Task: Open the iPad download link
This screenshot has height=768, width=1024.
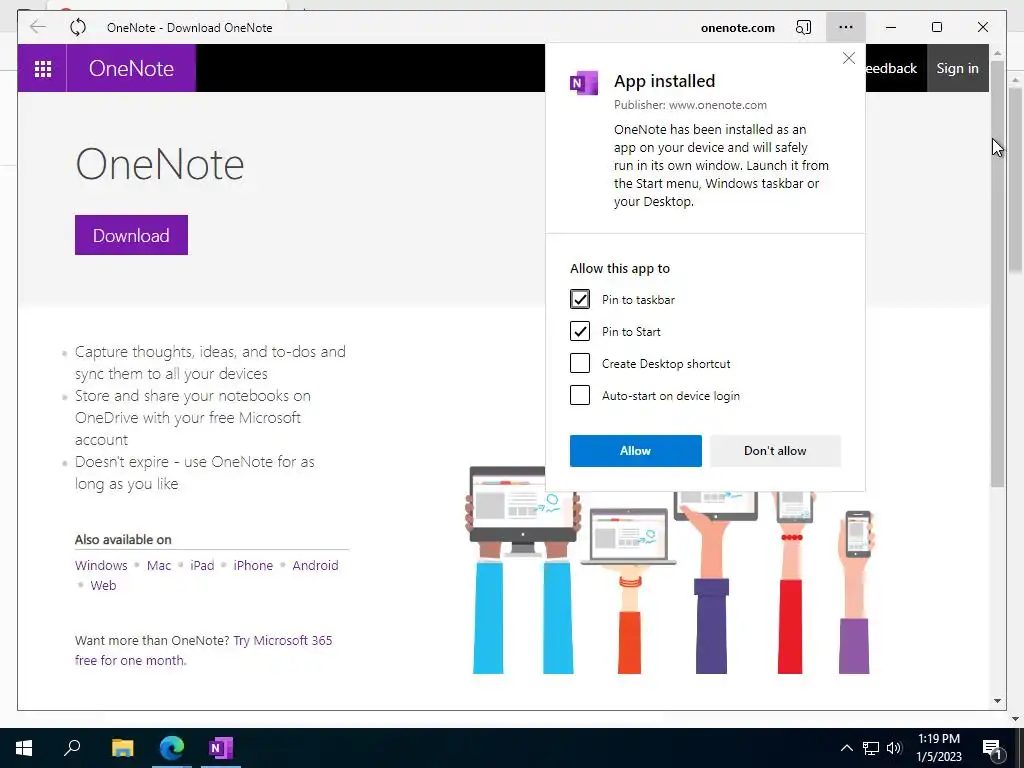Action: 202,566
